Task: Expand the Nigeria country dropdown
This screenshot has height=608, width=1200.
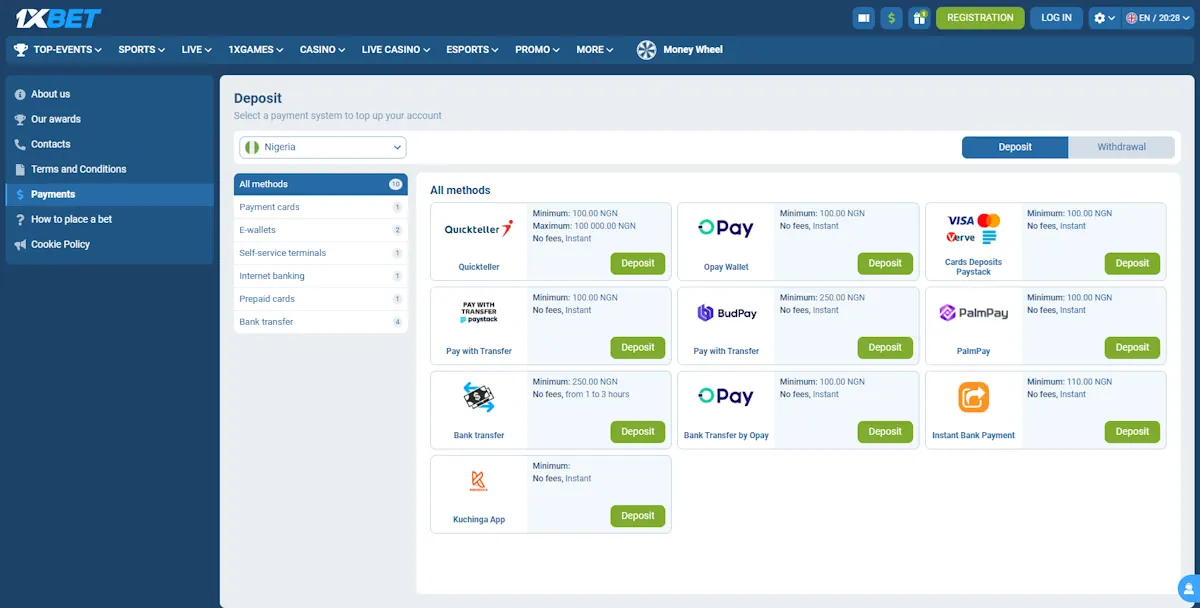Action: (x=322, y=146)
